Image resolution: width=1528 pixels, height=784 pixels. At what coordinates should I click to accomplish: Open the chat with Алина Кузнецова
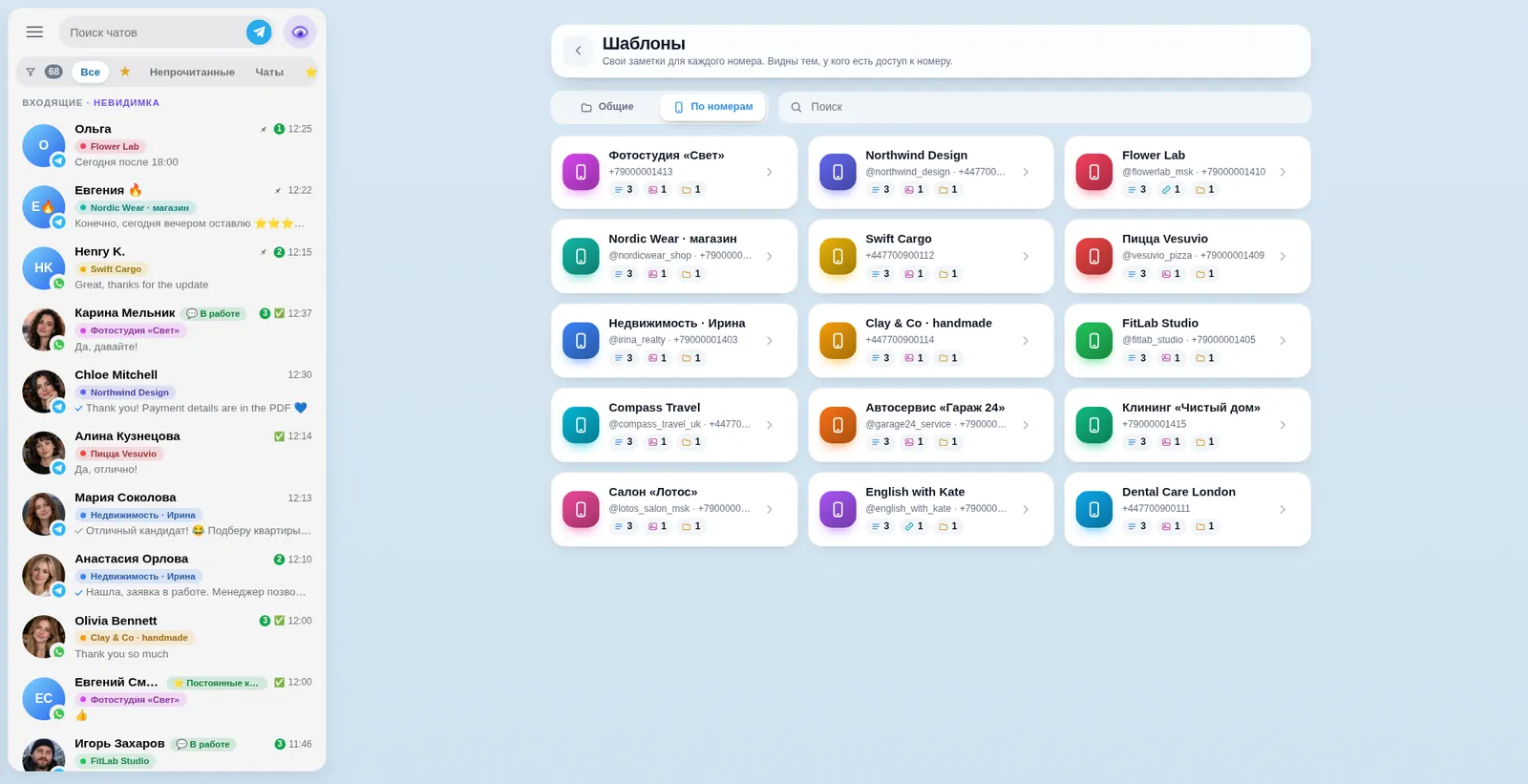(x=167, y=453)
